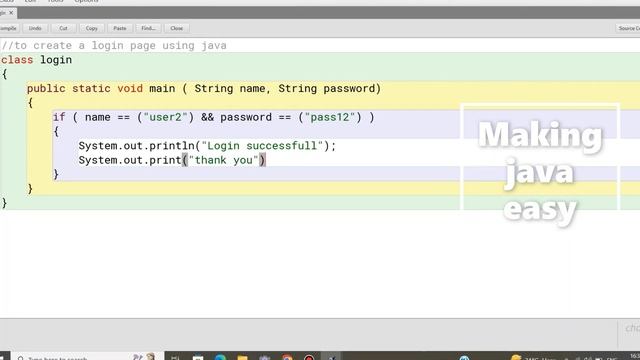Open the Source Code view dropdown
The width and height of the screenshot is (640, 360).
click(x=629, y=28)
